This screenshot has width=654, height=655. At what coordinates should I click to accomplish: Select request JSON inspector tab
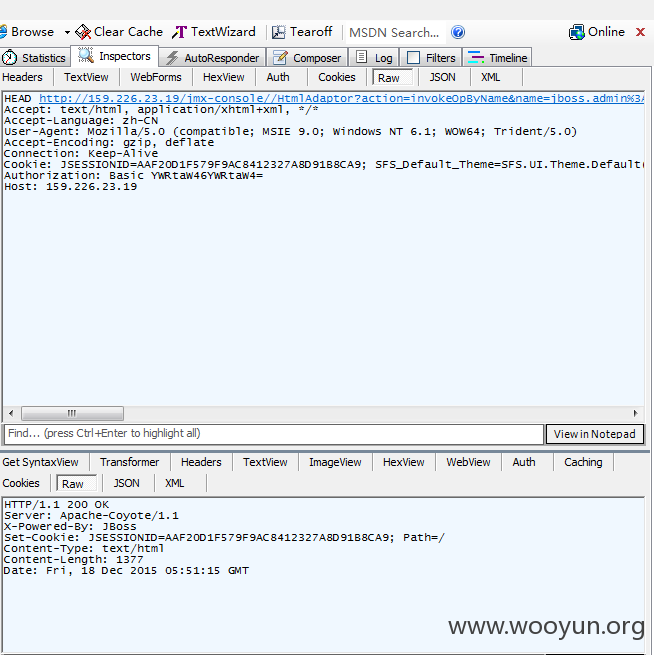(442, 77)
